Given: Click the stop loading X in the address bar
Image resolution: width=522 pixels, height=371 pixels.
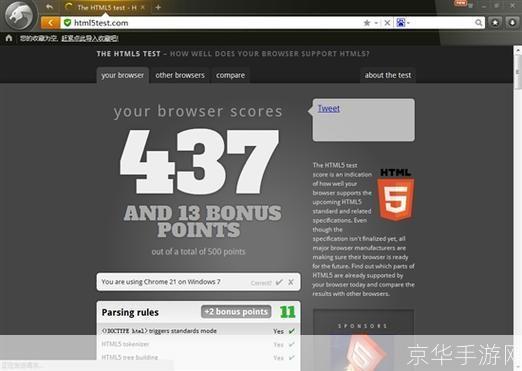Looking at the screenshot, I should point(387,23).
